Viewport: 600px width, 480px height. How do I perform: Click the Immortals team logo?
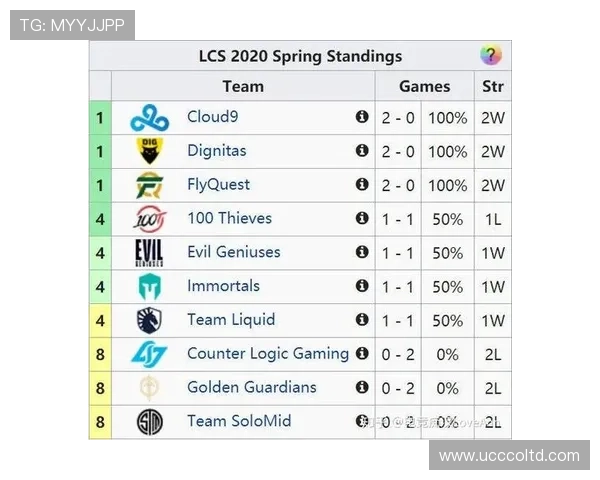[149, 287]
